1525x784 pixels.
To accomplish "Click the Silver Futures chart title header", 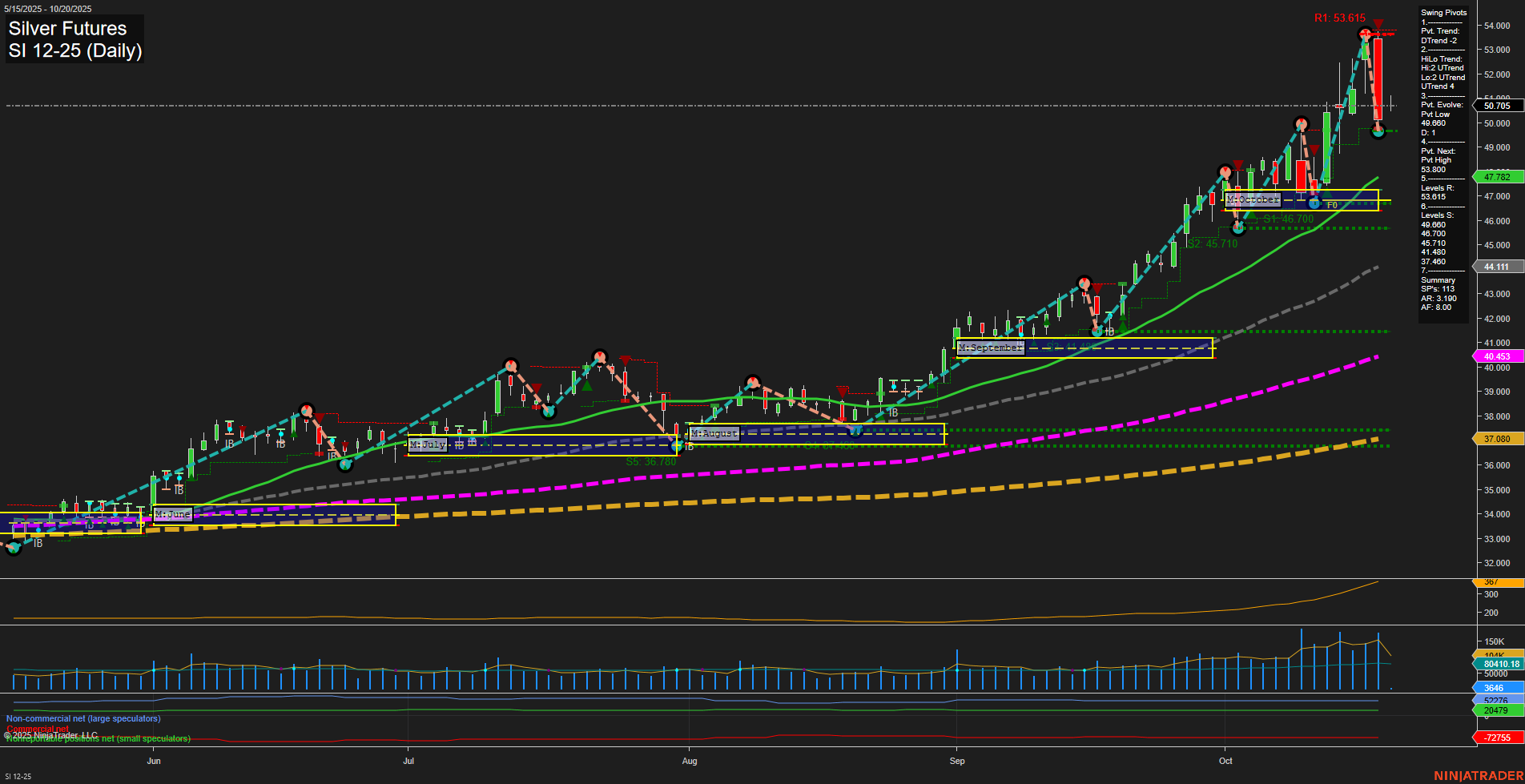I will tap(66, 28).
